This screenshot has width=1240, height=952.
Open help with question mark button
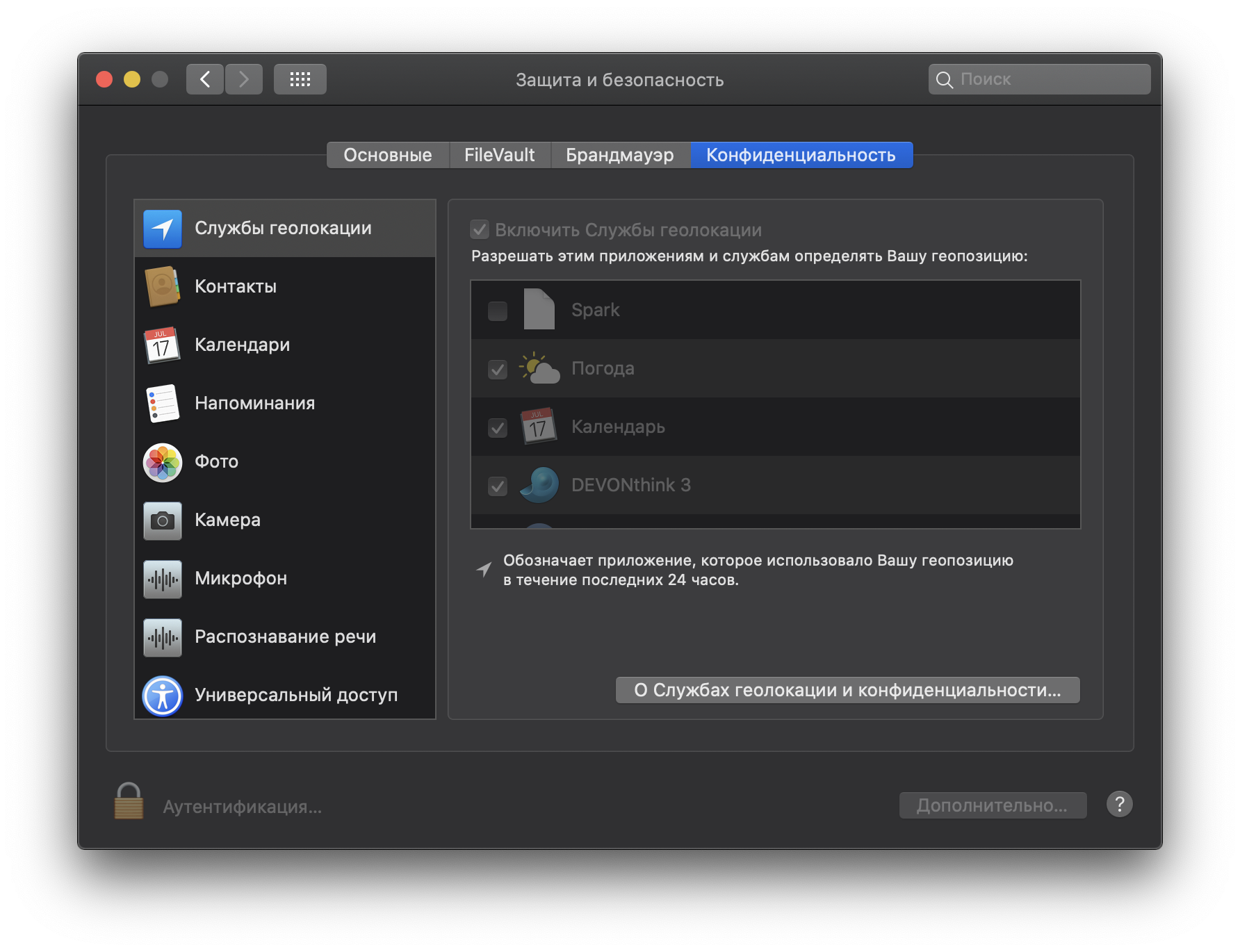(x=1120, y=805)
